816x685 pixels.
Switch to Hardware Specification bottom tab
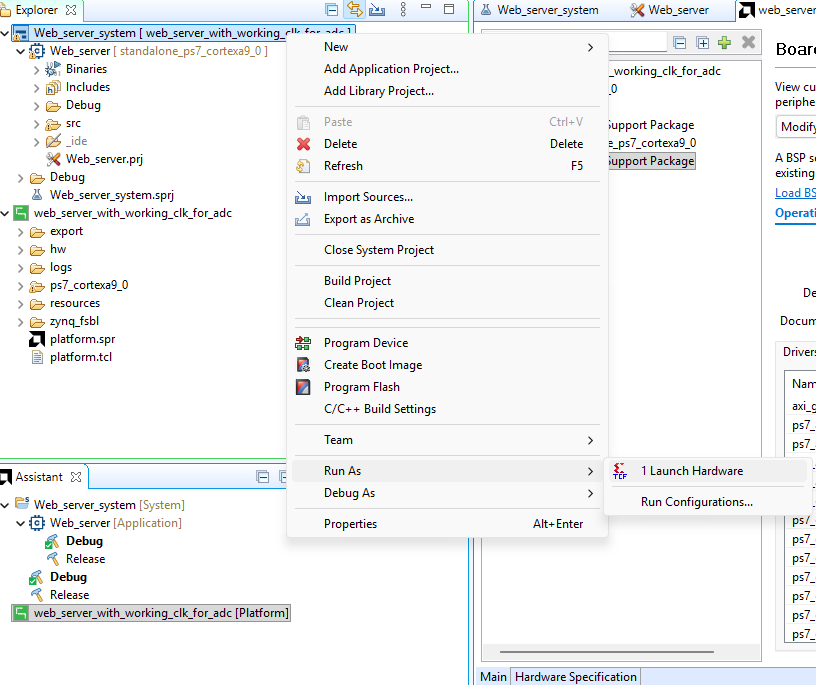575,677
